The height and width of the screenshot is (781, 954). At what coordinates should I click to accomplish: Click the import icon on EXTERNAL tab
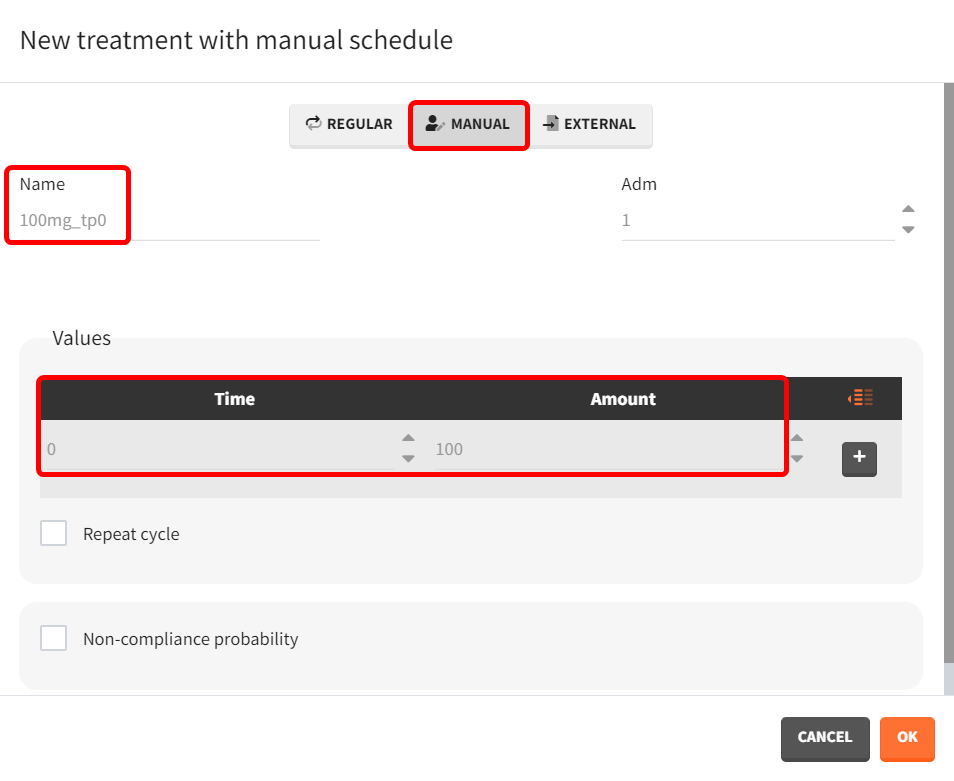tap(551, 124)
